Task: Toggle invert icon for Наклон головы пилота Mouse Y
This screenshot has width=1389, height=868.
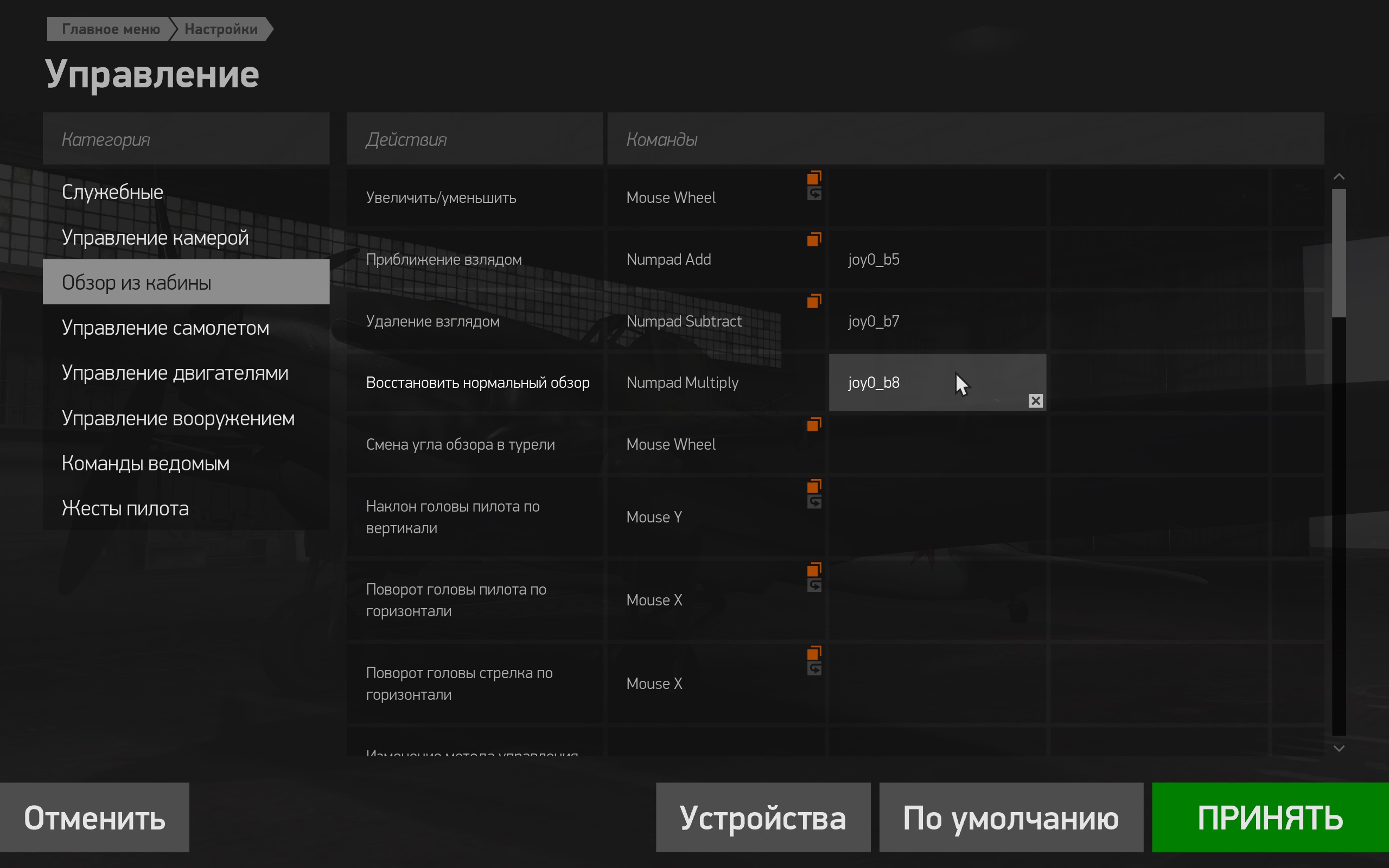Action: [814, 502]
